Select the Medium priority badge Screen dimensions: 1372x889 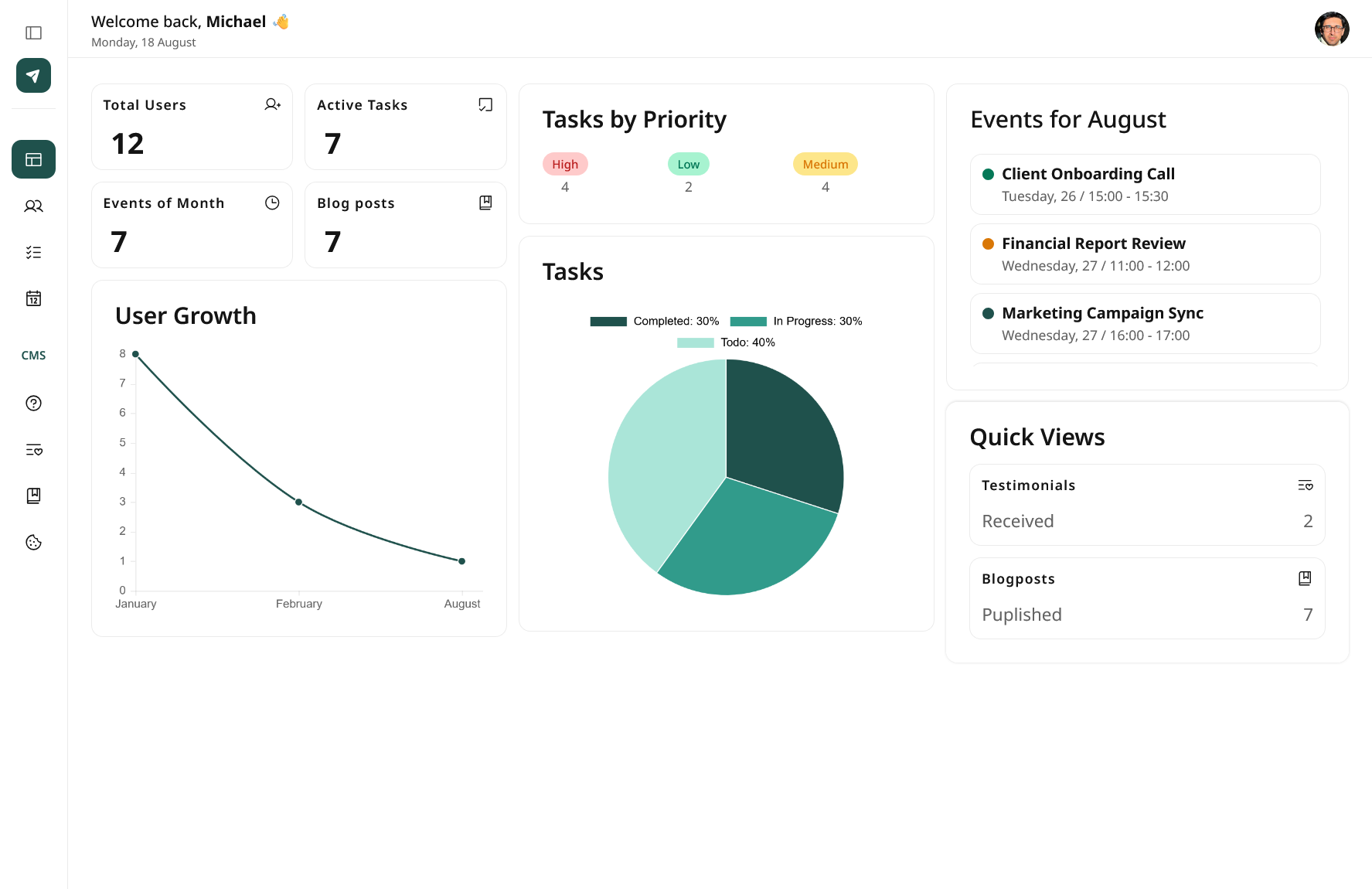coord(825,165)
